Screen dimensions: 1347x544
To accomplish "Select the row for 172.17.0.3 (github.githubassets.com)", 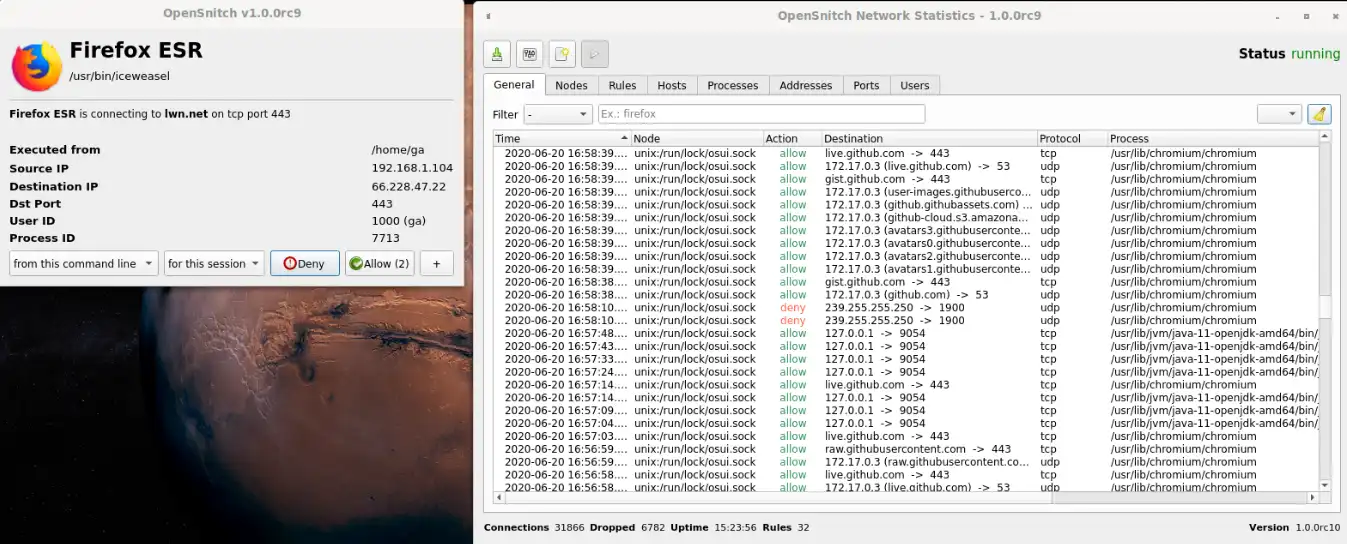I will (907, 205).
